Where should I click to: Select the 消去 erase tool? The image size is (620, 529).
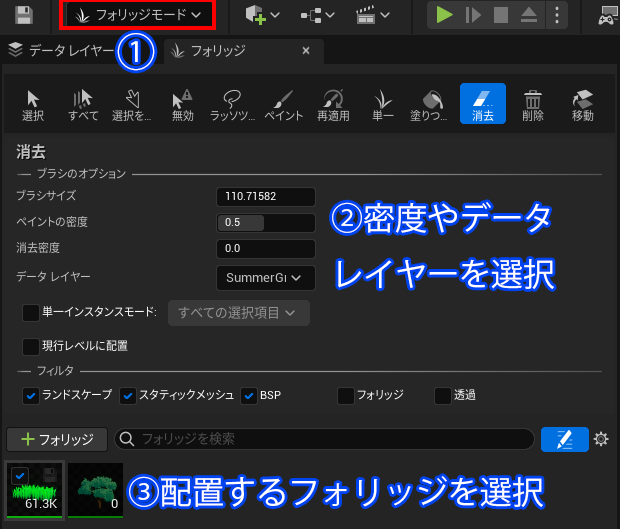point(483,104)
